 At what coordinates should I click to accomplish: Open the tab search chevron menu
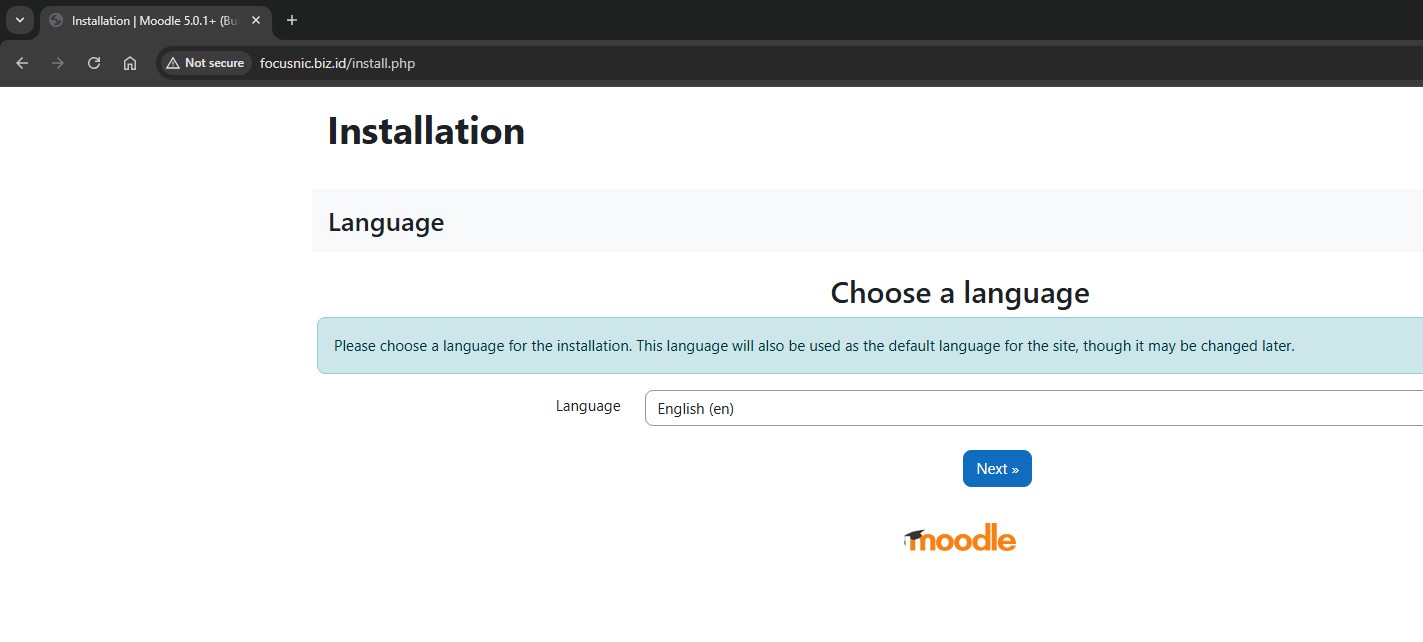tap(19, 20)
